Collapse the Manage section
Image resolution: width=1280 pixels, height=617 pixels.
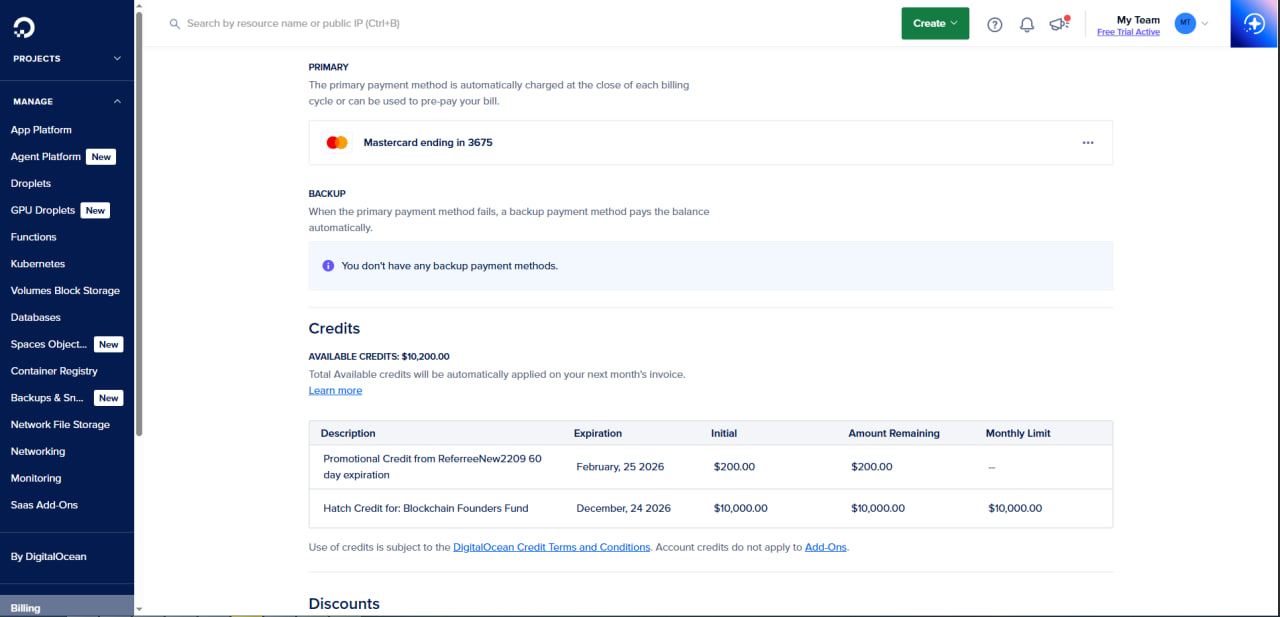117,101
